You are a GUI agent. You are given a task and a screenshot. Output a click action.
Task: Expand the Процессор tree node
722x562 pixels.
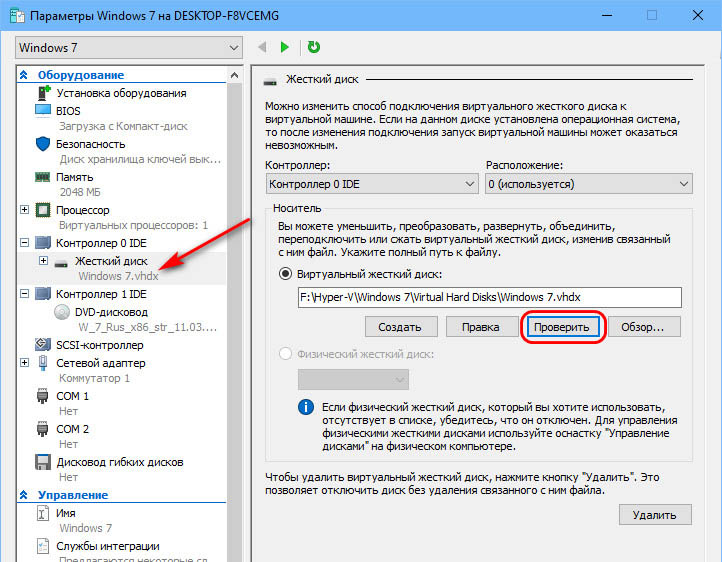point(25,210)
